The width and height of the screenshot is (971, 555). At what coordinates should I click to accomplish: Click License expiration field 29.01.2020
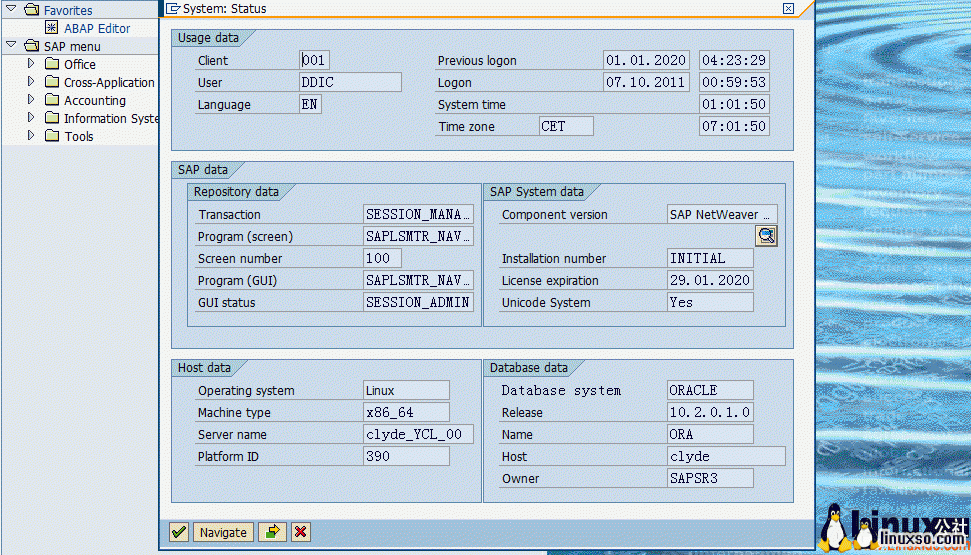[710, 281]
